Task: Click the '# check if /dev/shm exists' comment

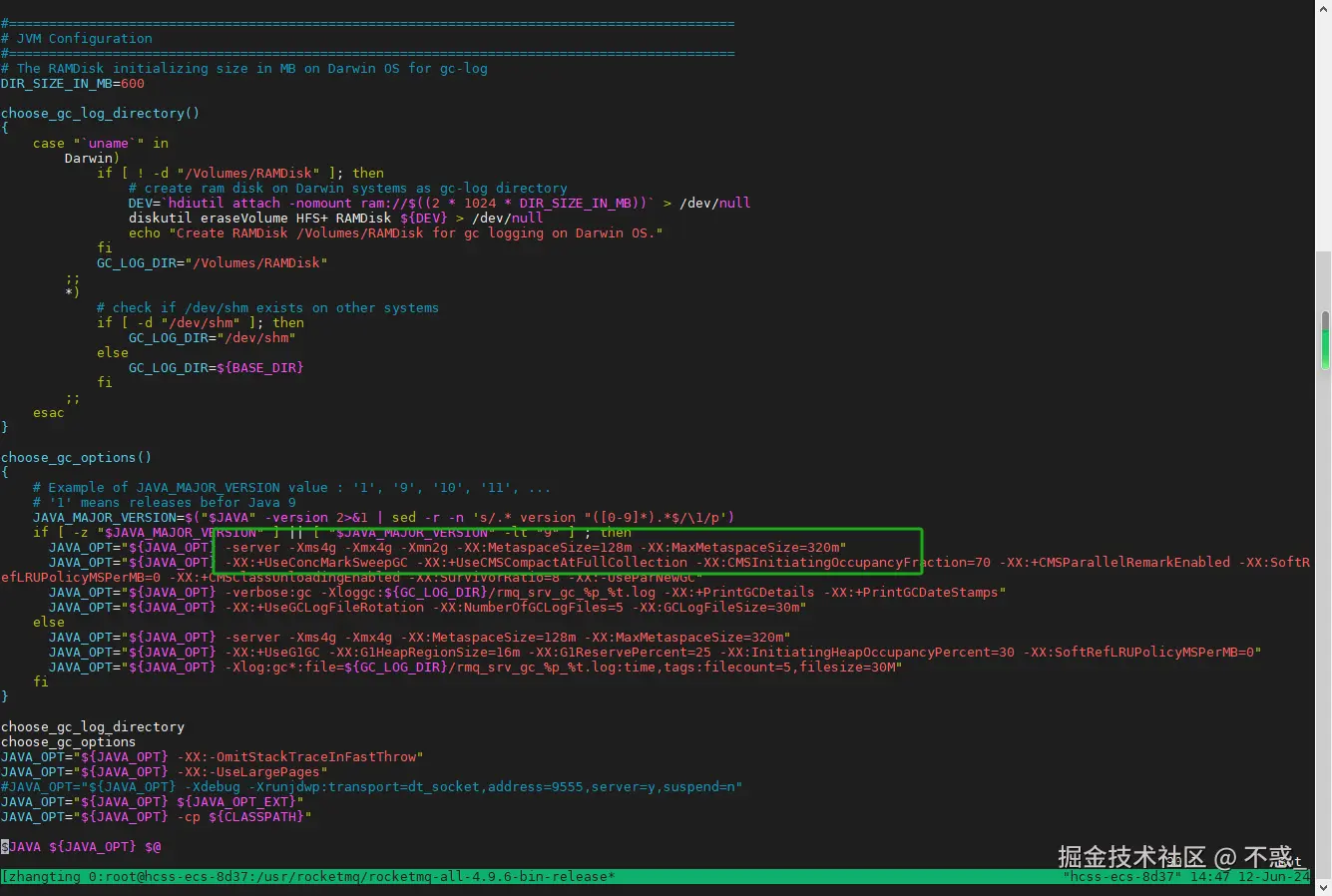Action: pos(268,307)
